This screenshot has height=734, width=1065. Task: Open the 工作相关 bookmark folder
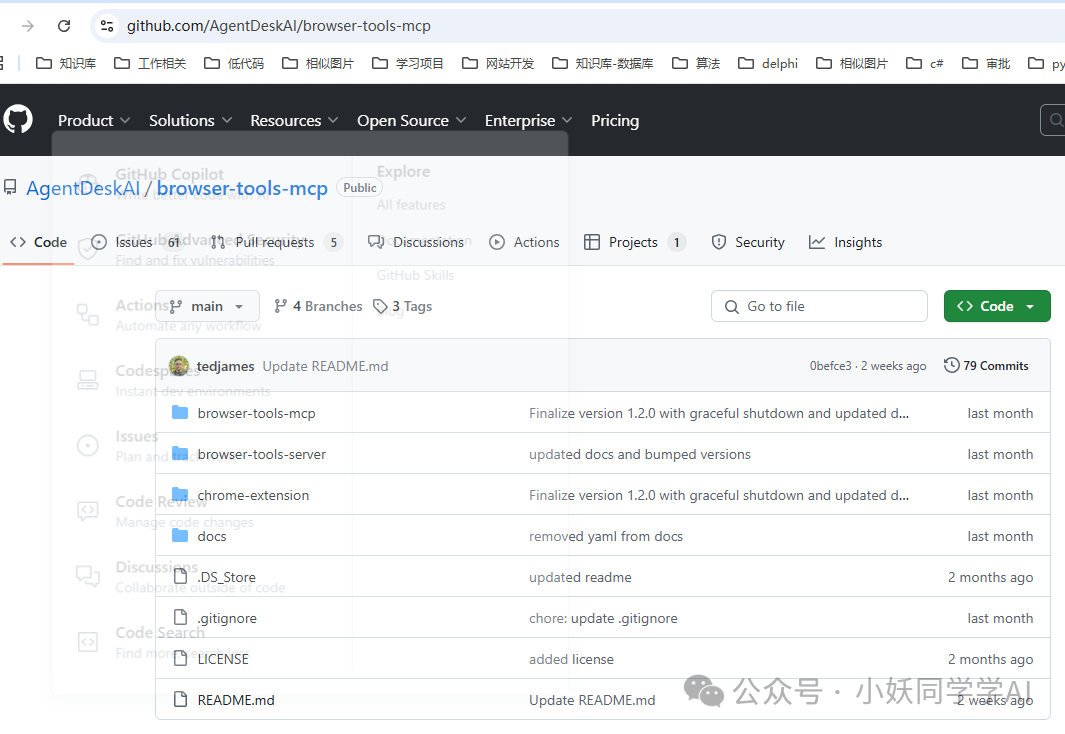click(x=150, y=63)
